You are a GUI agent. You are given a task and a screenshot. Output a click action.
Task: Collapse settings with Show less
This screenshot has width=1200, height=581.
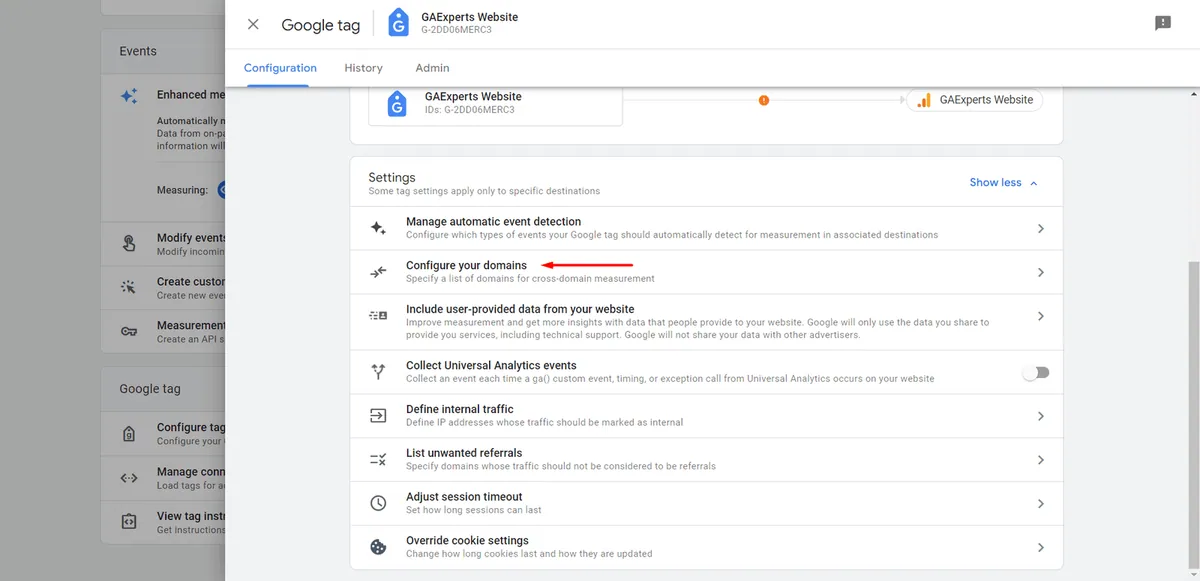[x=1004, y=183]
